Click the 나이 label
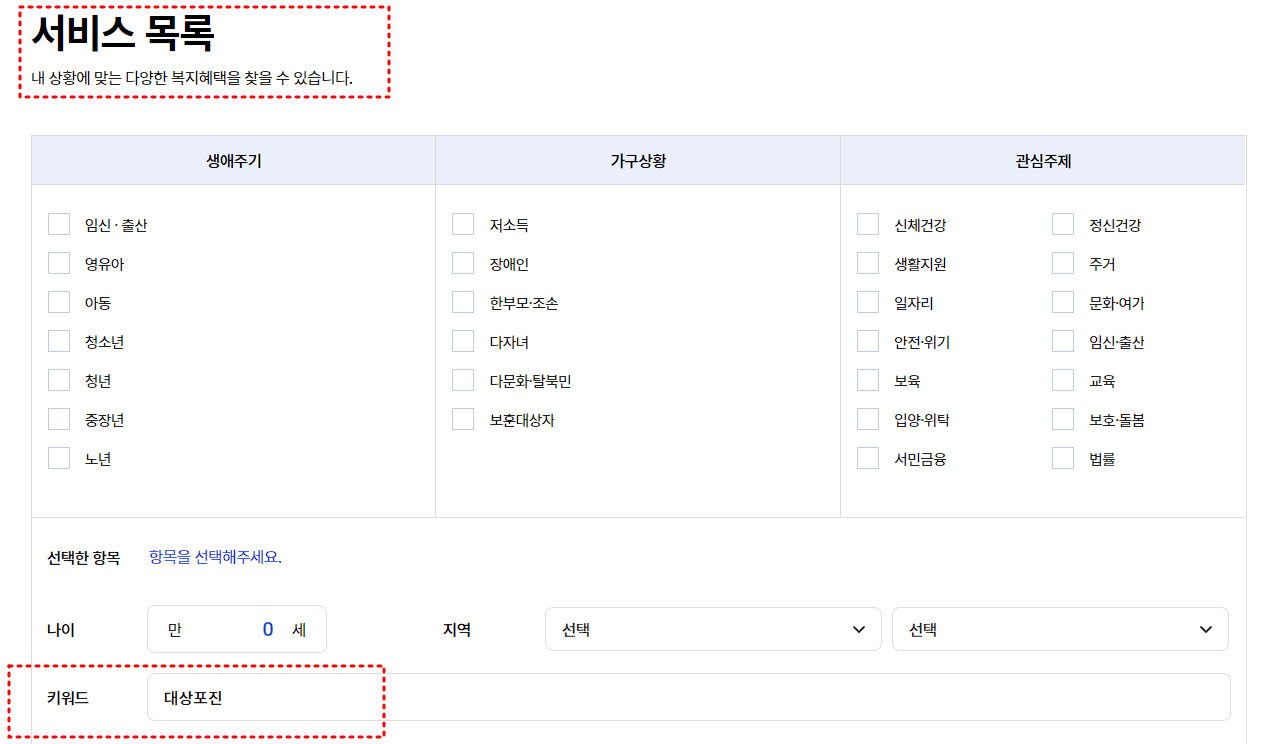1268x744 pixels. [61, 629]
